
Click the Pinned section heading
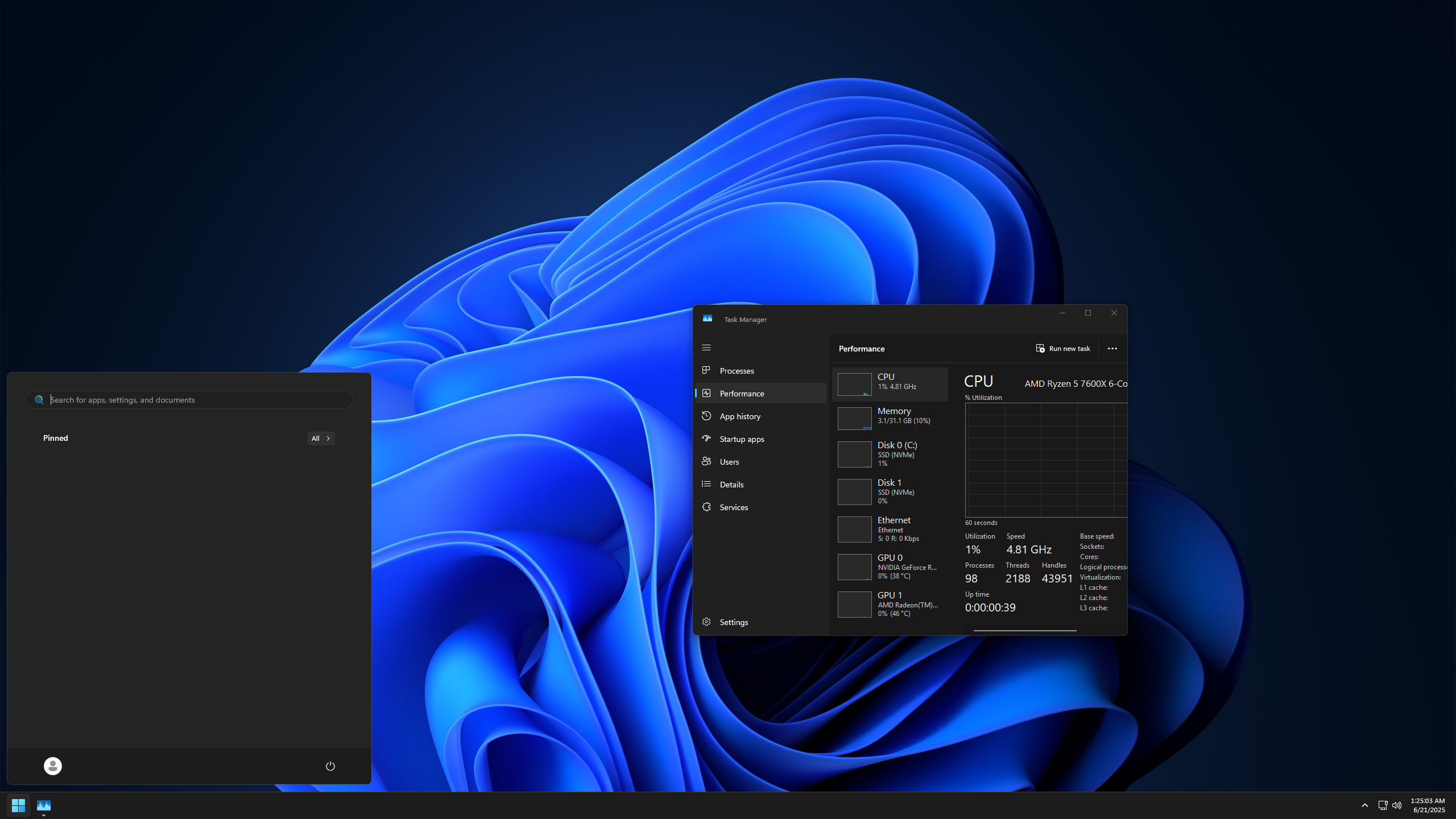pos(56,438)
